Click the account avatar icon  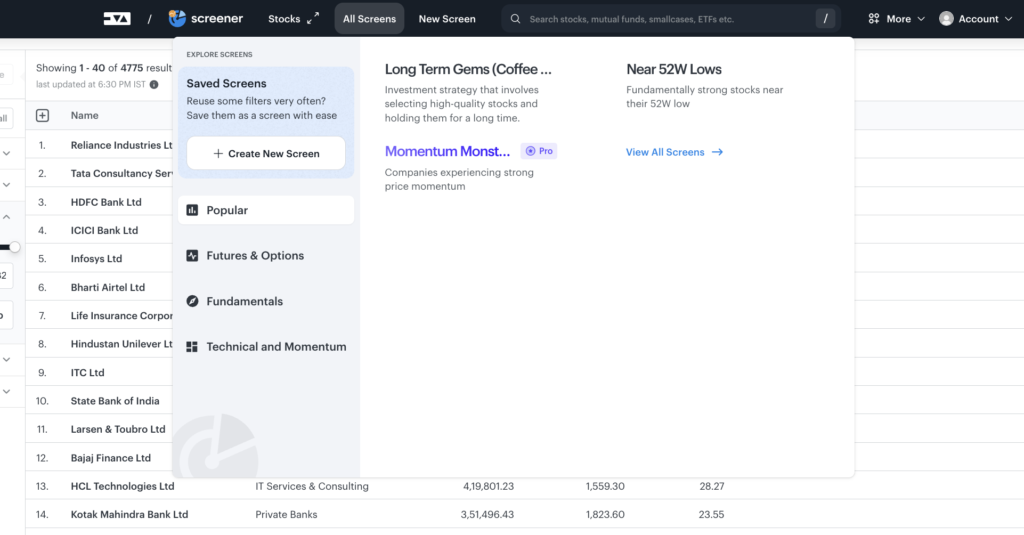pyautogui.click(x=946, y=19)
